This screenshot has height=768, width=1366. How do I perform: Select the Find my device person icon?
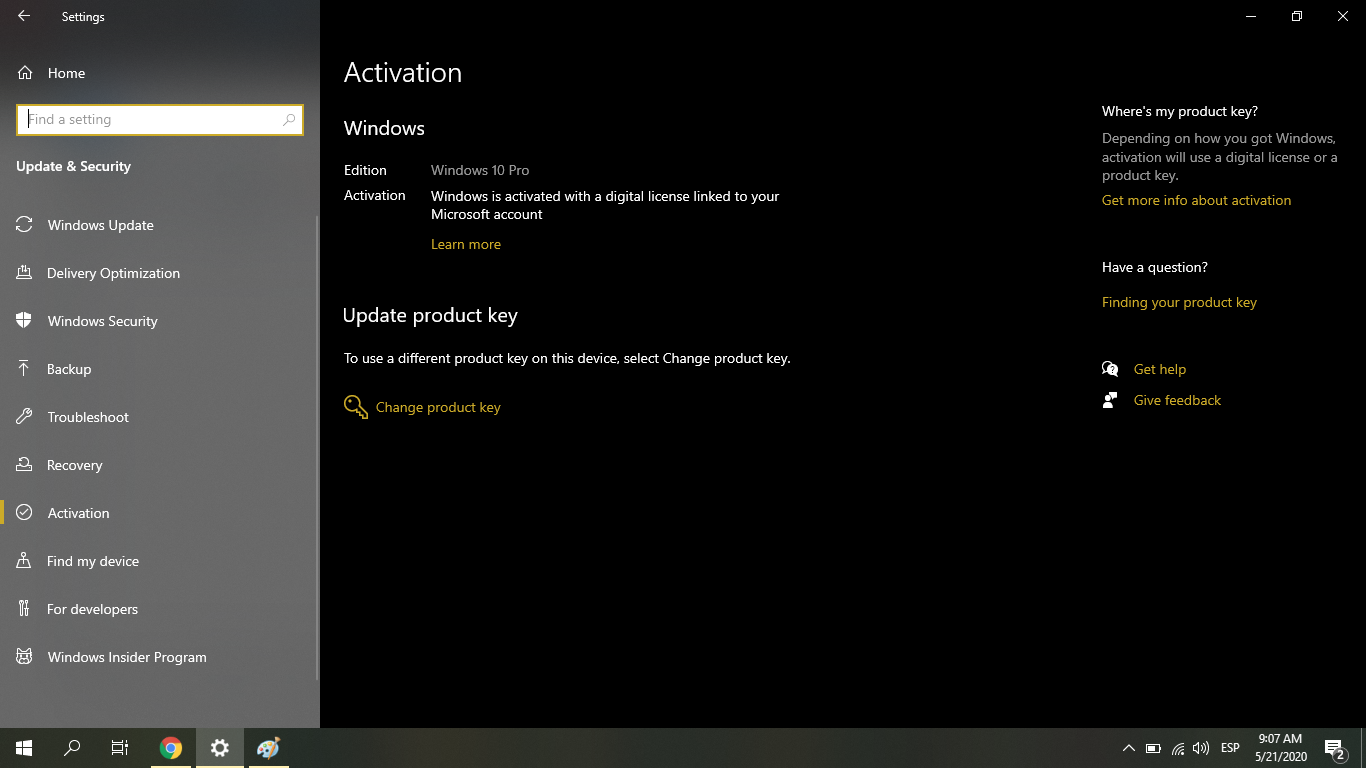coord(24,561)
